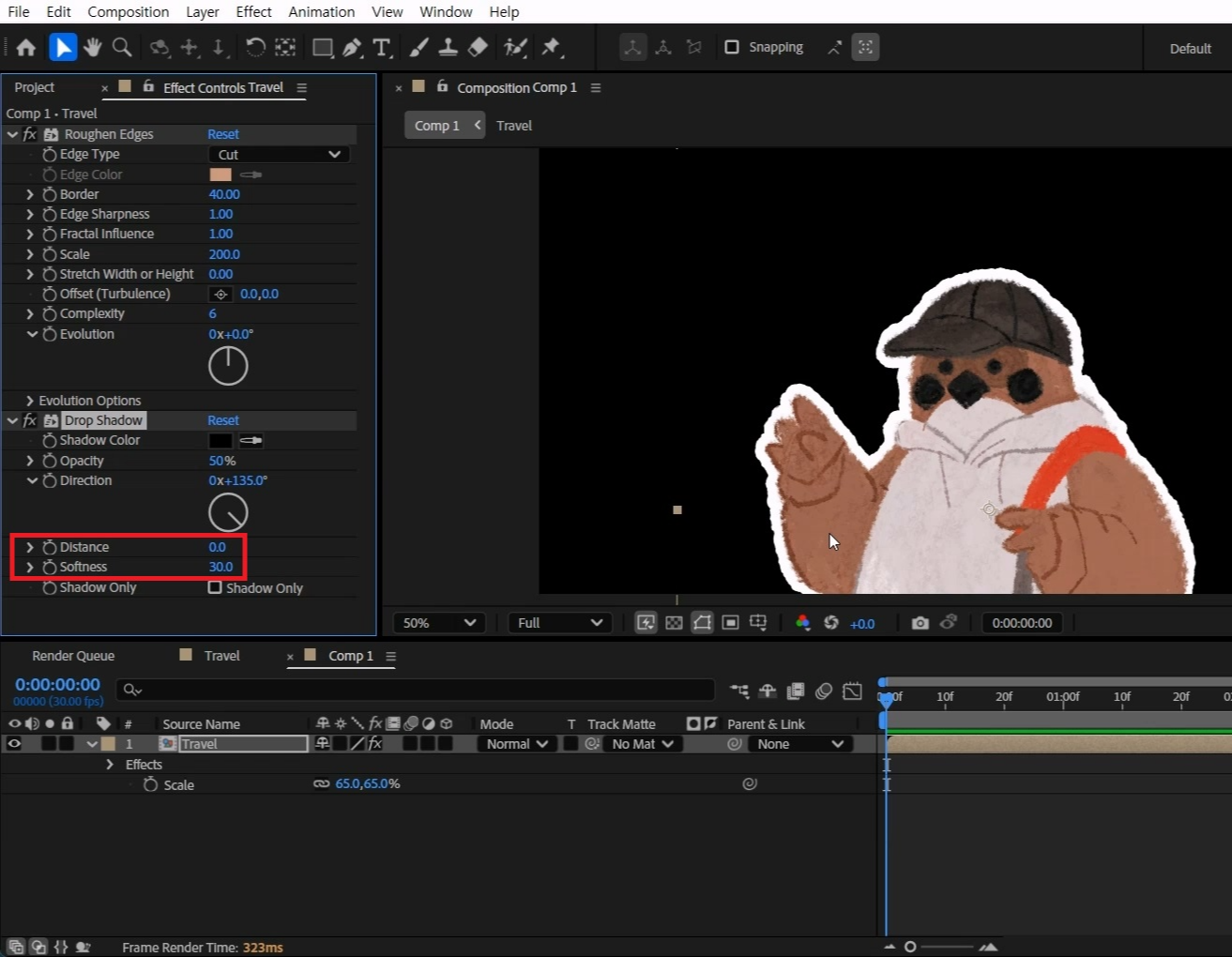Click the Edge Color swatch
1232x957 pixels.
point(221,175)
